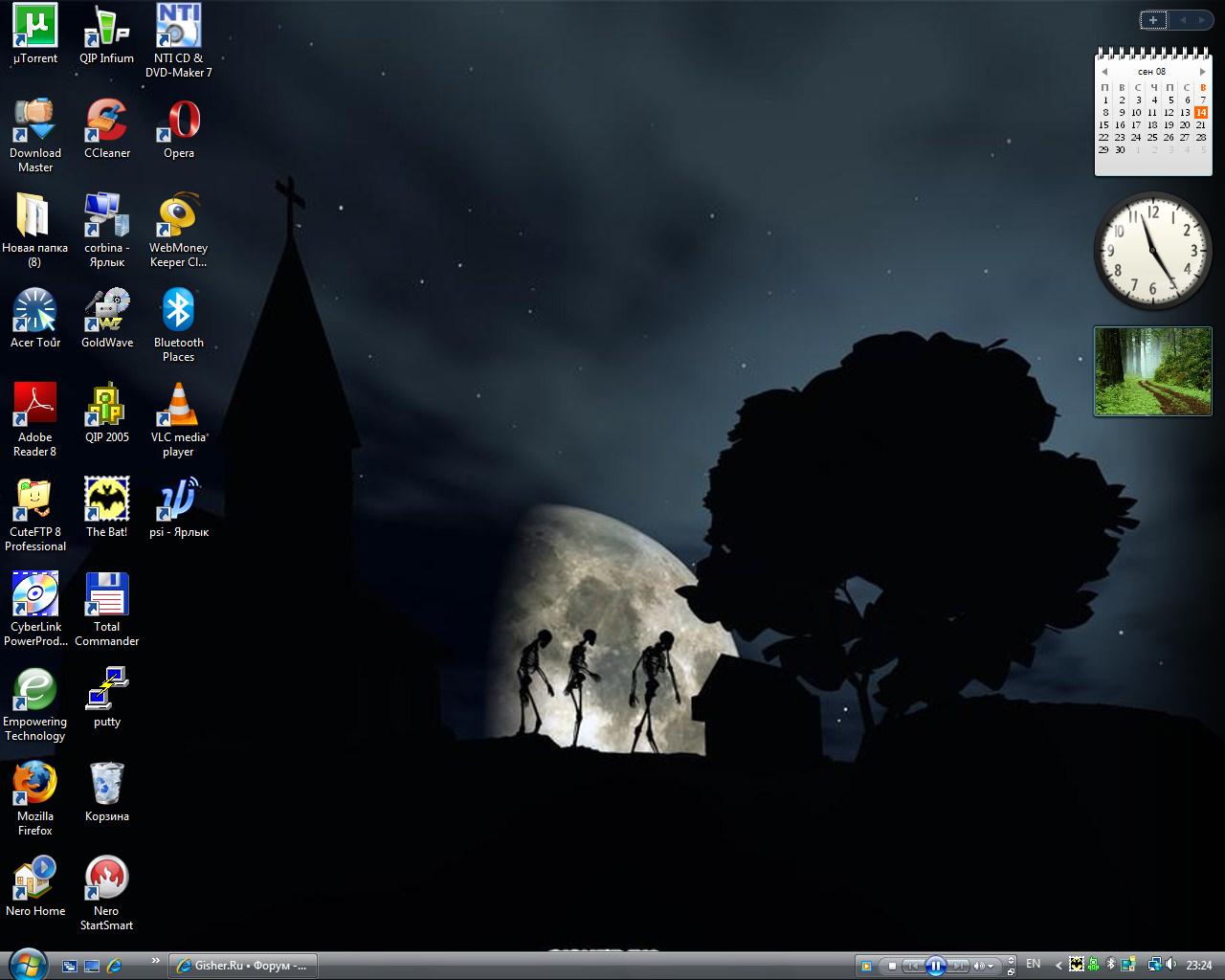Go to next month in calendar gadget
The image size is (1225, 980).
[x=1202, y=72]
